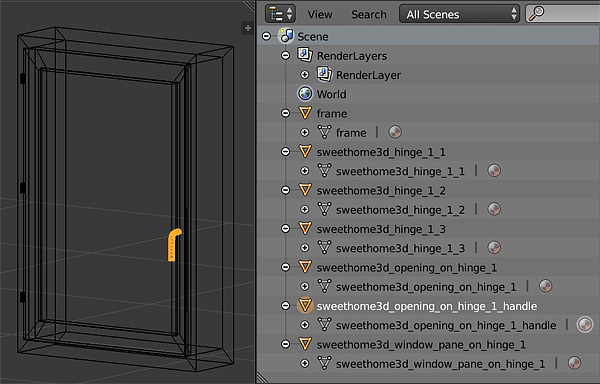Collapse the RenderLayers node

tap(285, 55)
